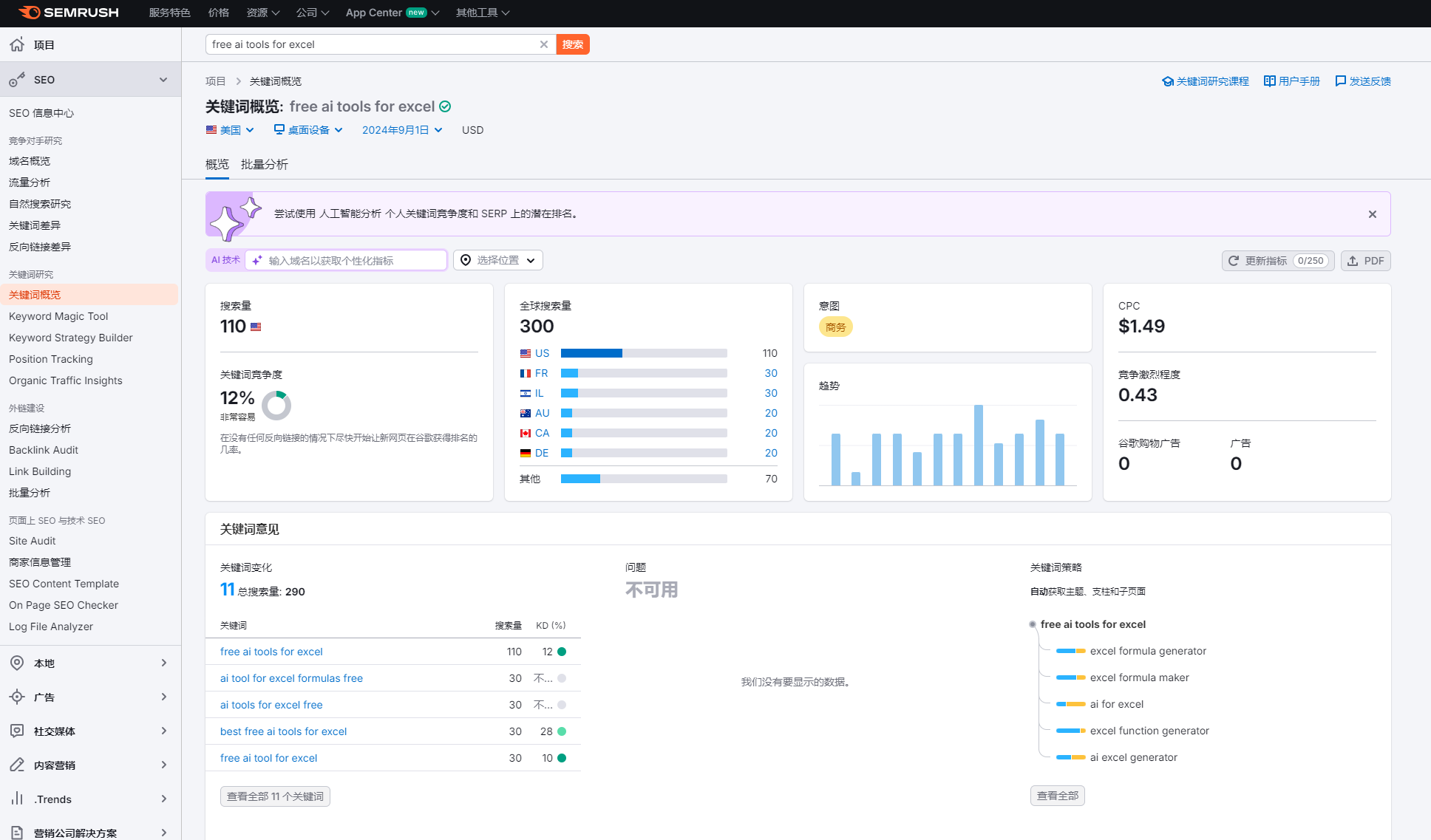Select the 概览 tab
The height and width of the screenshot is (840, 1431).
tap(217, 165)
